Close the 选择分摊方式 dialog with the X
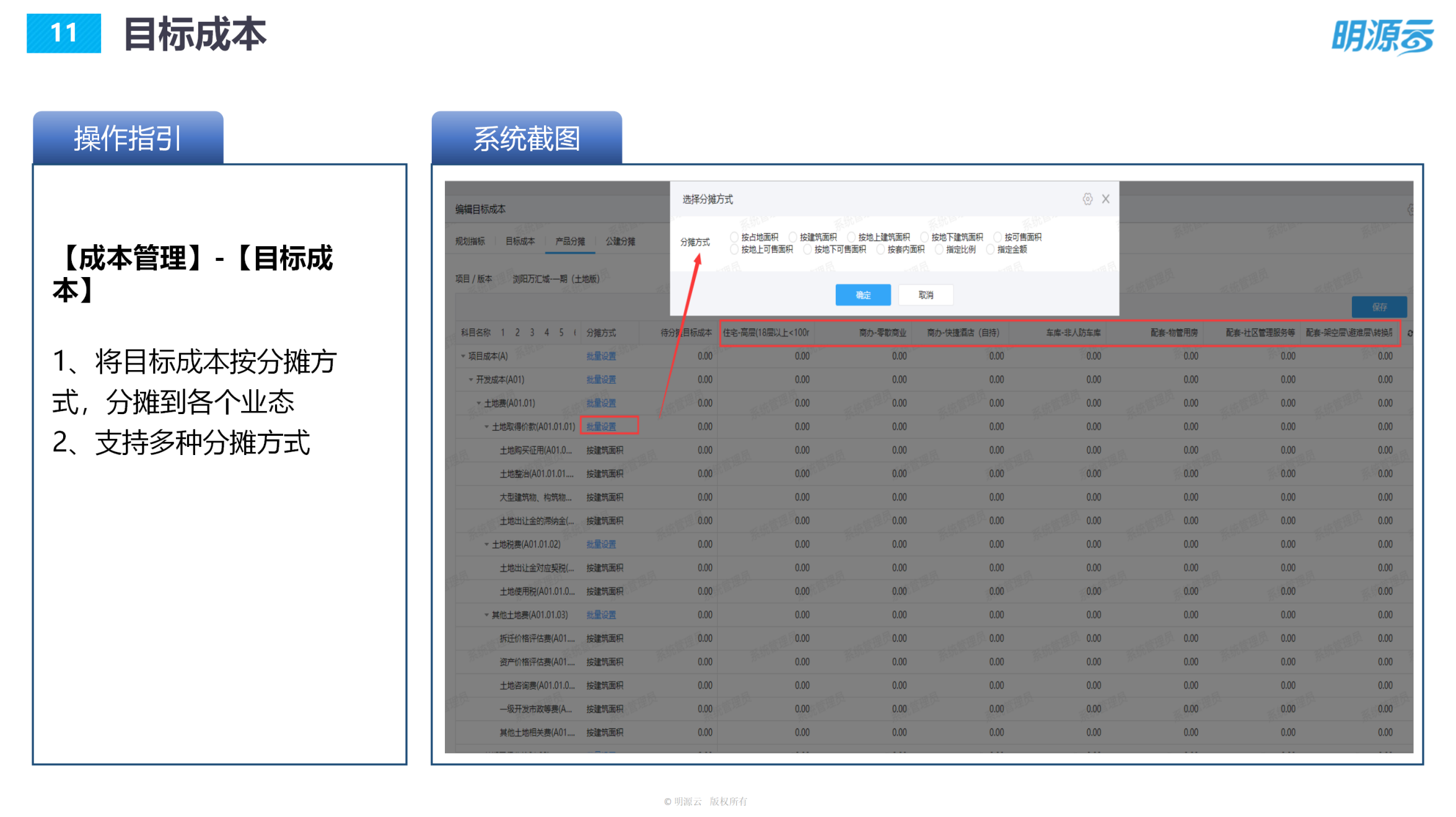The height and width of the screenshot is (817, 1456). 1105,199
